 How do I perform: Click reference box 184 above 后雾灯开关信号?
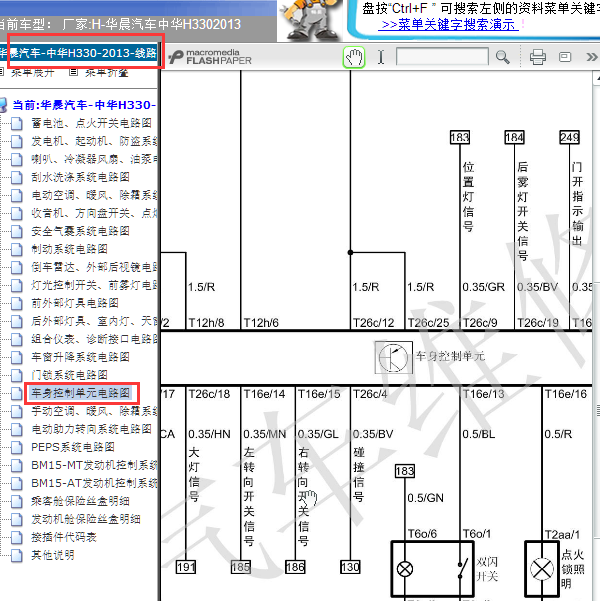coord(514,138)
